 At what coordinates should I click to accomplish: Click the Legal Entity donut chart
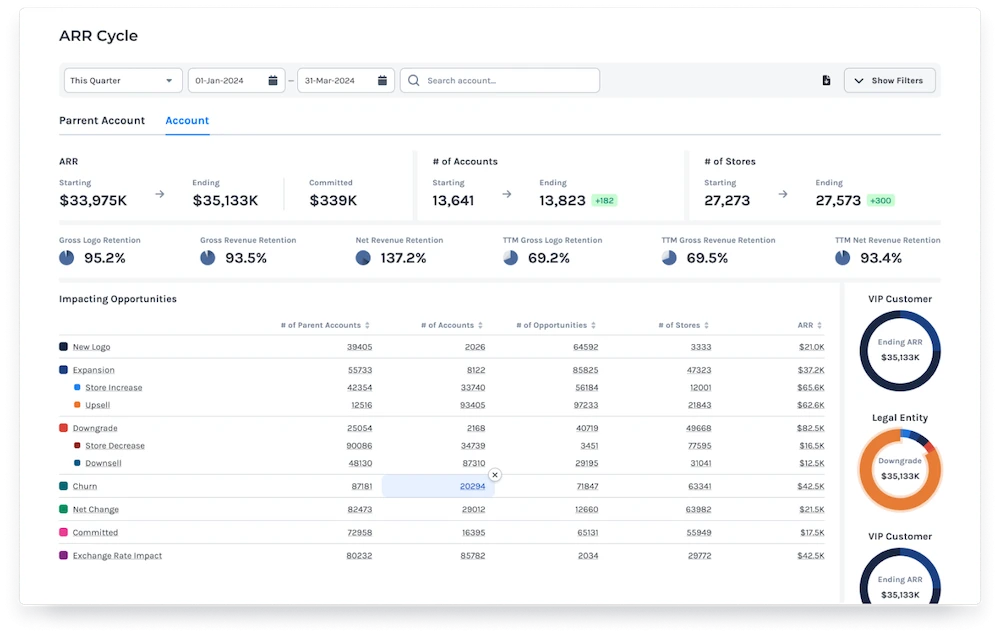point(899,469)
